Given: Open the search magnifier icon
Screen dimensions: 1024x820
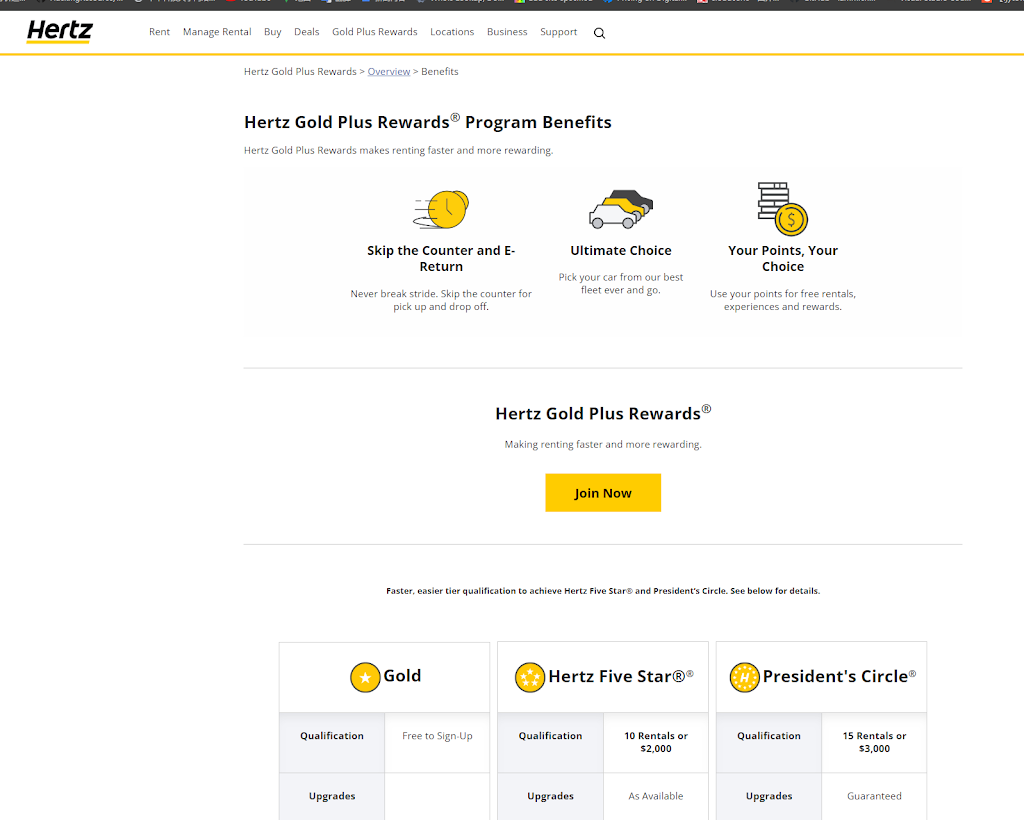Looking at the screenshot, I should click(x=600, y=33).
